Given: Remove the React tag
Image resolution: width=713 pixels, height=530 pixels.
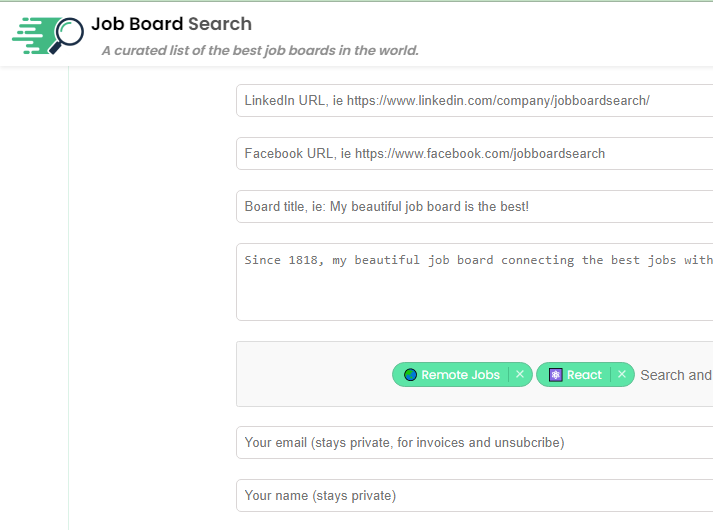Looking at the screenshot, I should pyautogui.click(x=622, y=375).
